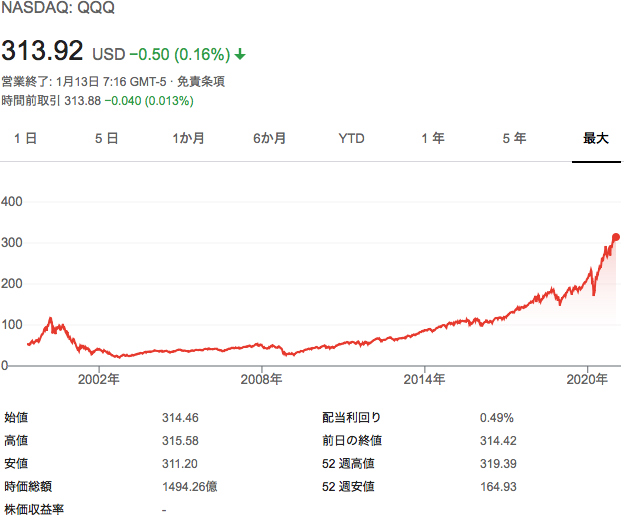
Task: Click the 営業終了 timestamp text
Action: point(84,82)
